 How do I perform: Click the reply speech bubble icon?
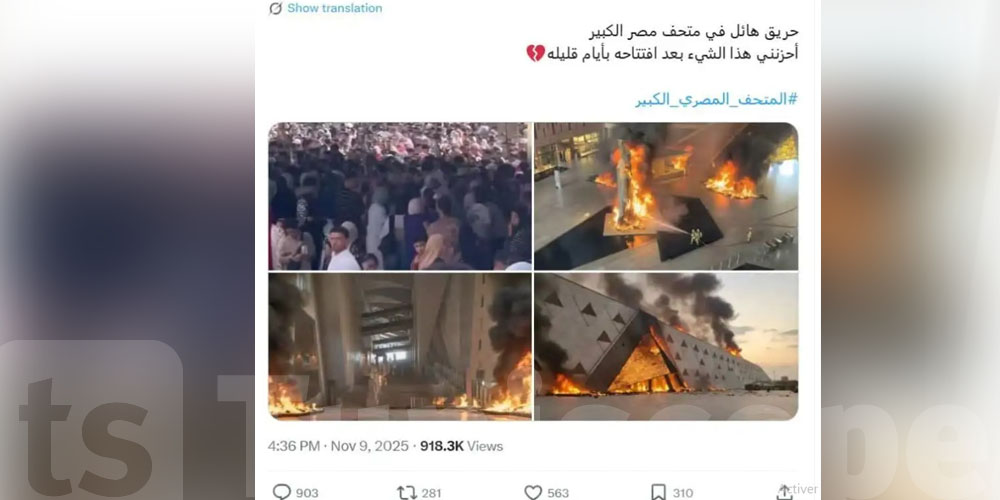[x=281, y=492]
